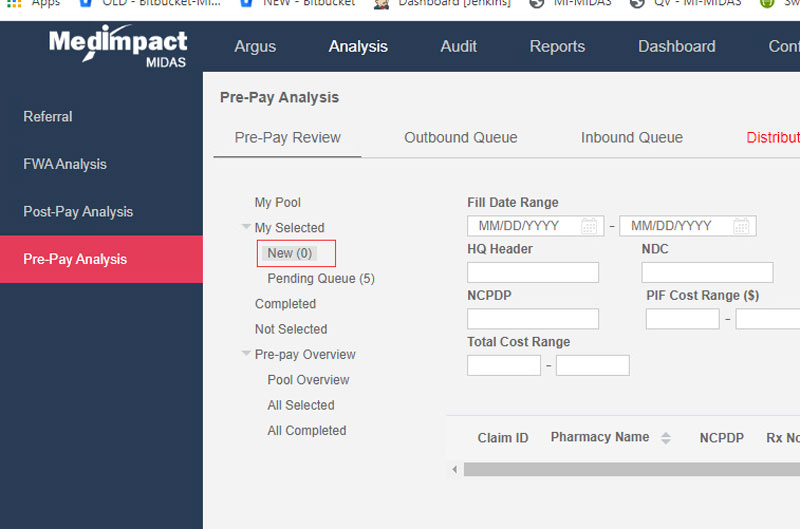The height and width of the screenshot is (529, 800).
Task: Select the Completed tree item
Action: (x=285, y=304)
